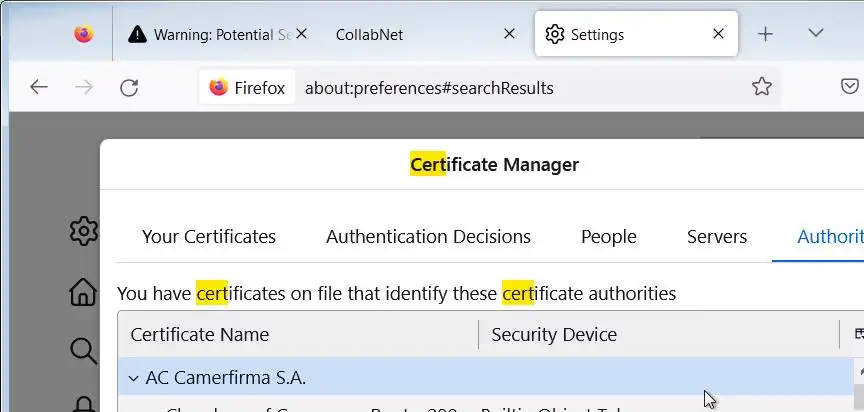
Task: Click the reload page icon
Action: pyautogui.click(x=129, y=87)
